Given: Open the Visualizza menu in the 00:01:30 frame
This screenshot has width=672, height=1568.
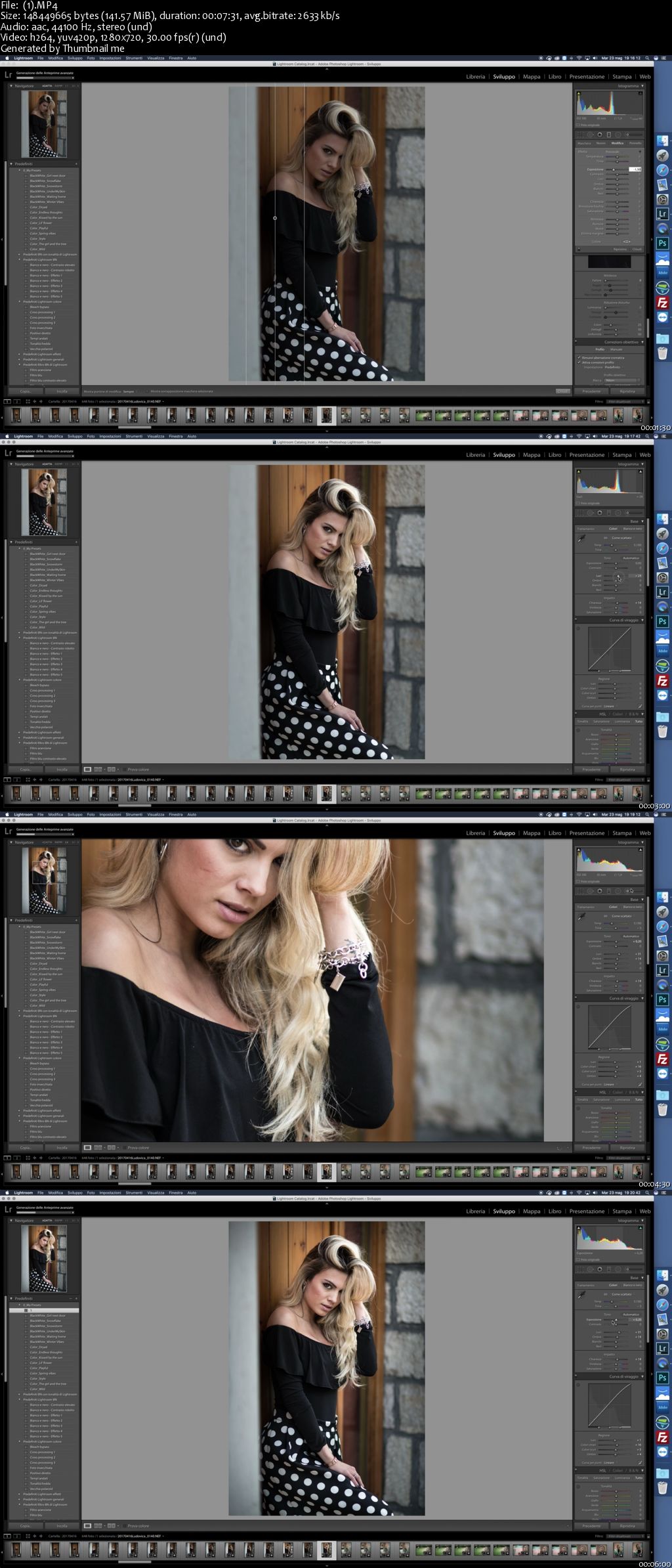Looking at the screenshot, I should [156, 60].
